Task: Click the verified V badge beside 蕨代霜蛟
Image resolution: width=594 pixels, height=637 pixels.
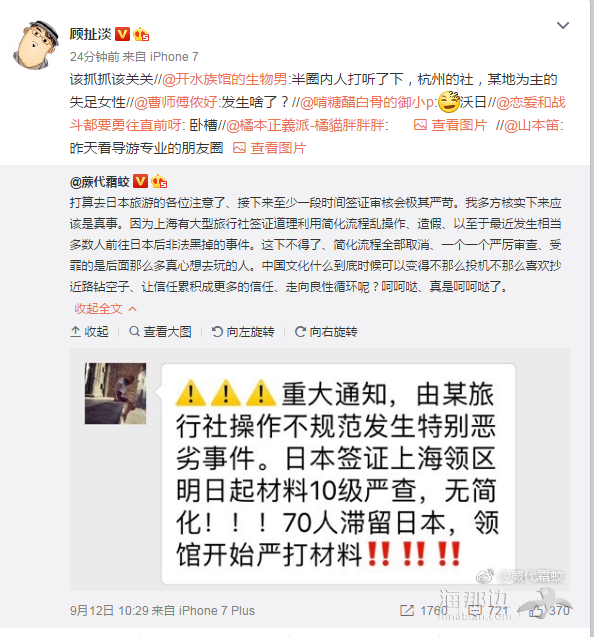Action: pos(141,181)
